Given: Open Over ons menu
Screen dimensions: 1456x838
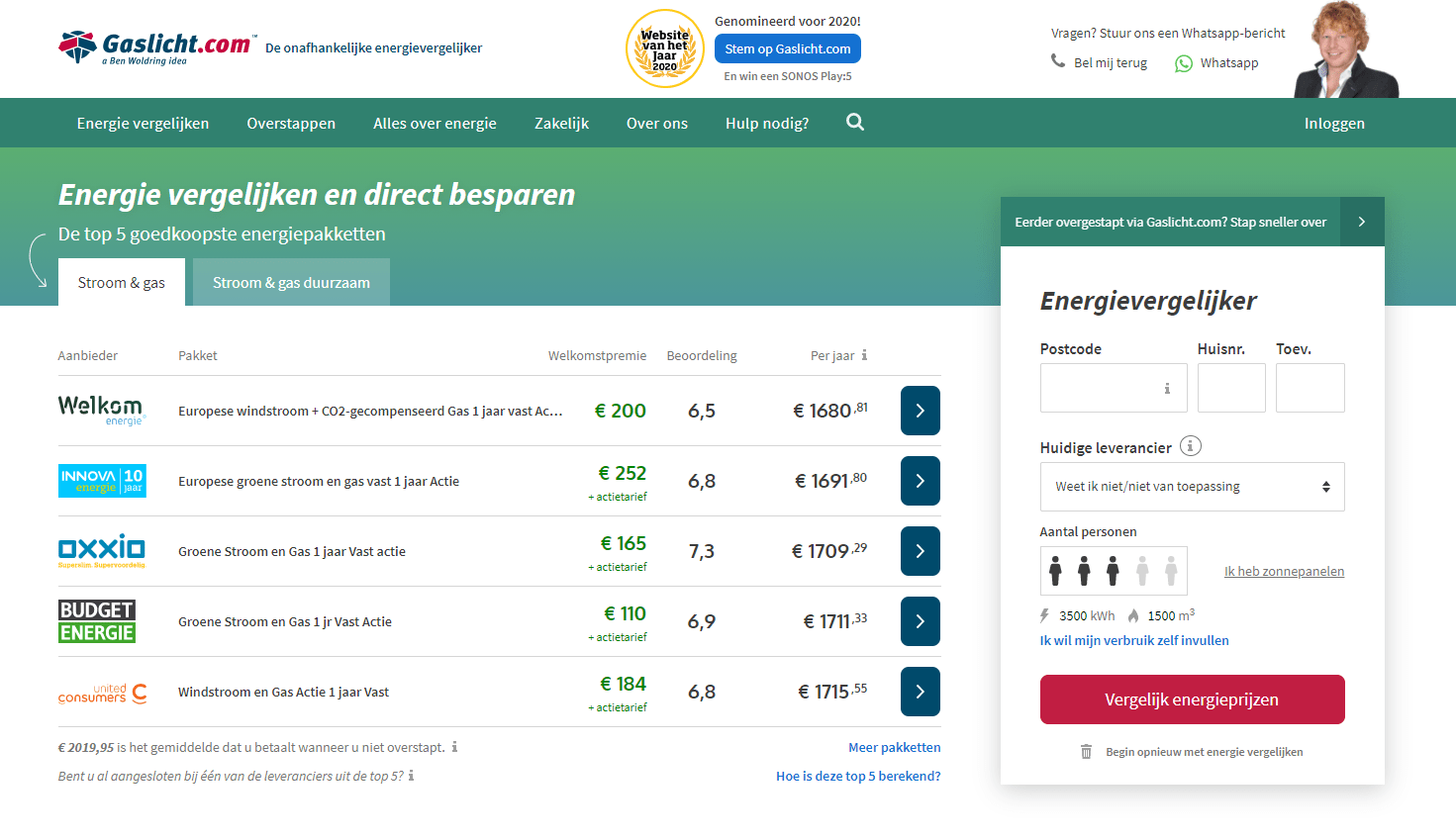Looking at the screenshot, I should [x=657, y=123].
